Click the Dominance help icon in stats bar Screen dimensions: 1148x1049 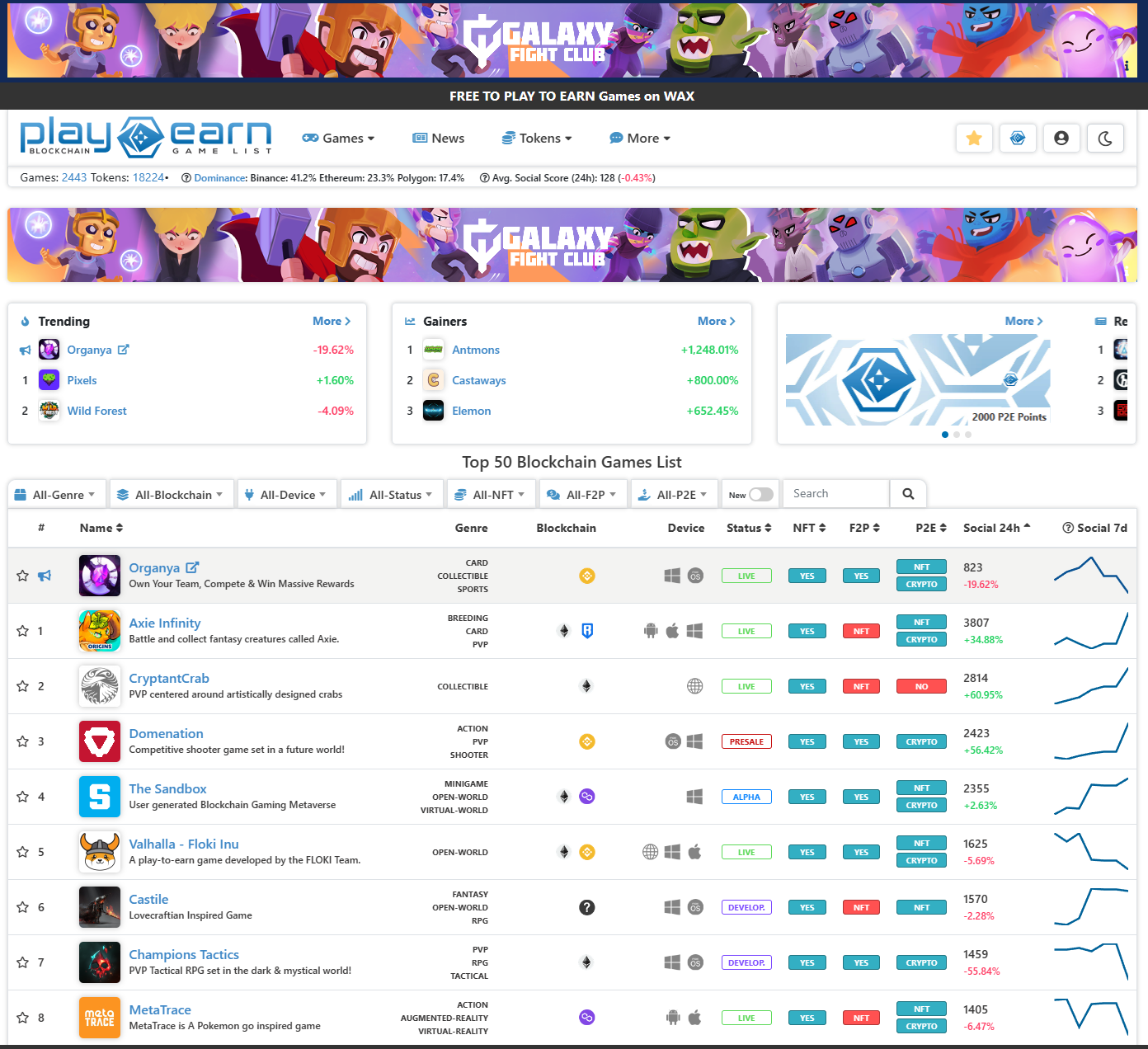tap(186, 178)
